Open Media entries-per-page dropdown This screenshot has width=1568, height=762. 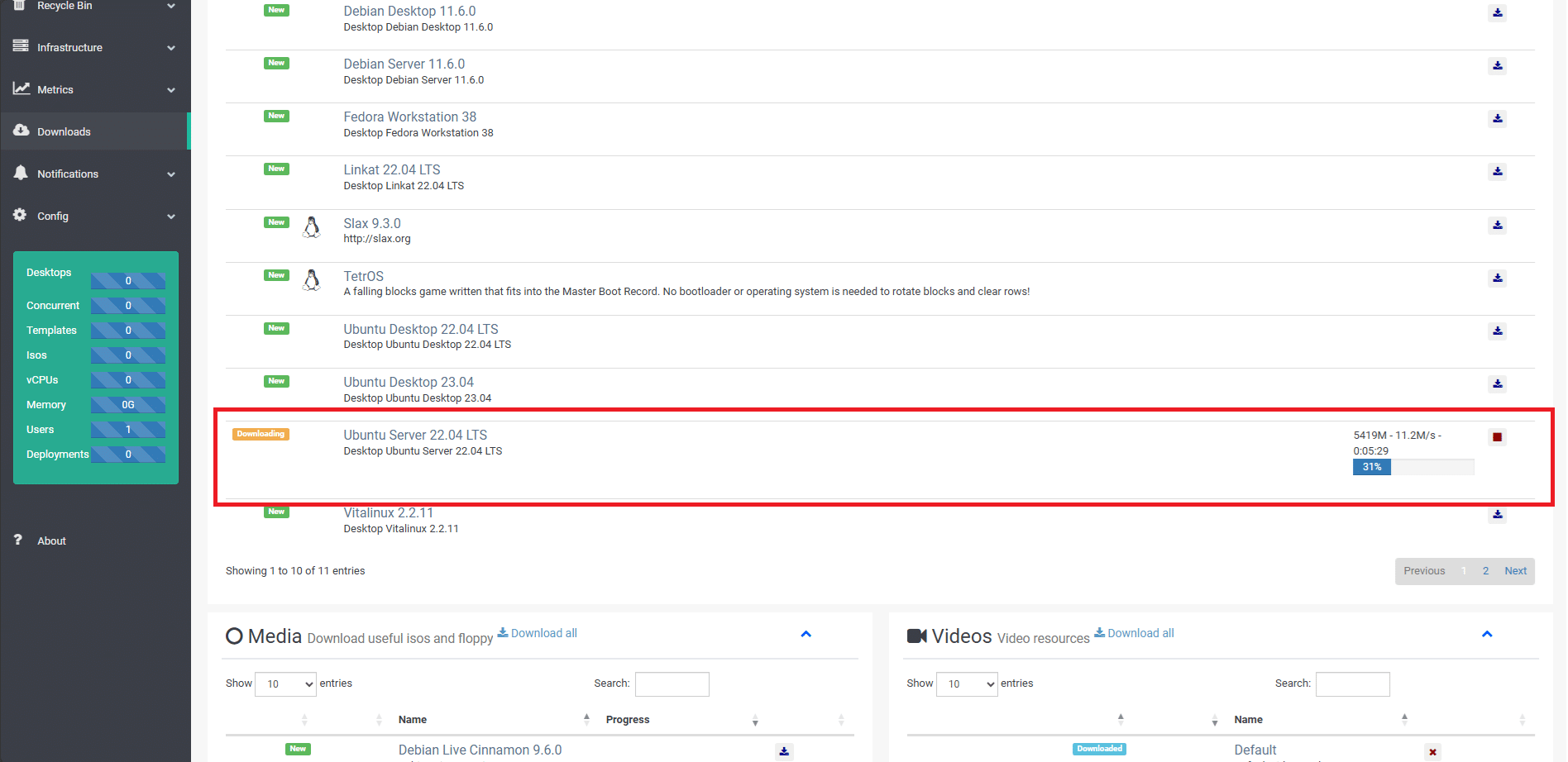click(x=285, y=684)
